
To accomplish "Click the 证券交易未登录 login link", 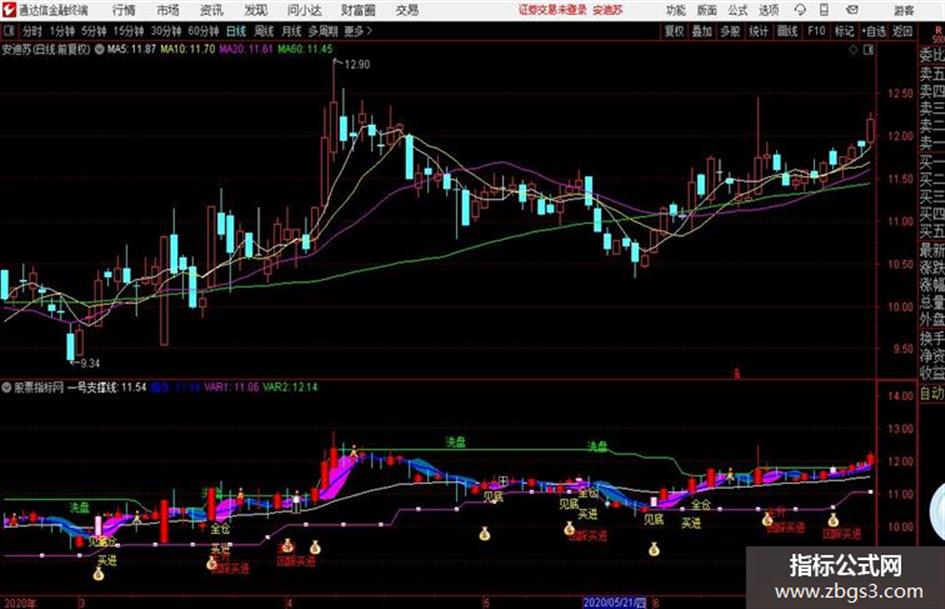I will 552,10.
